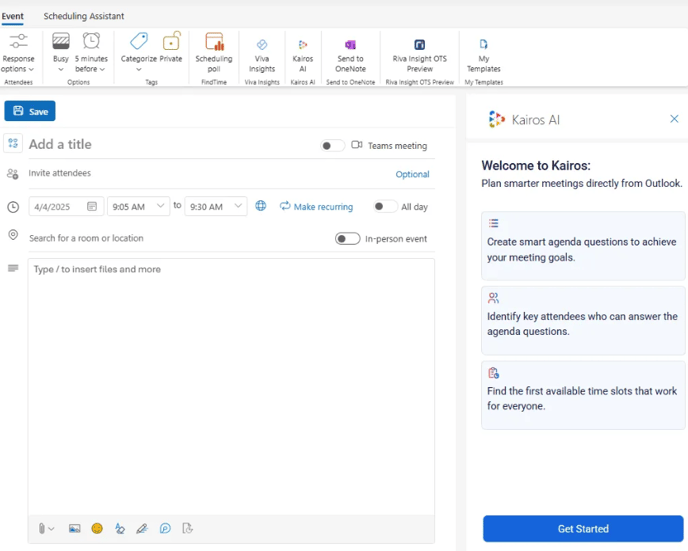Open My Templates

[x=484, y=56]
